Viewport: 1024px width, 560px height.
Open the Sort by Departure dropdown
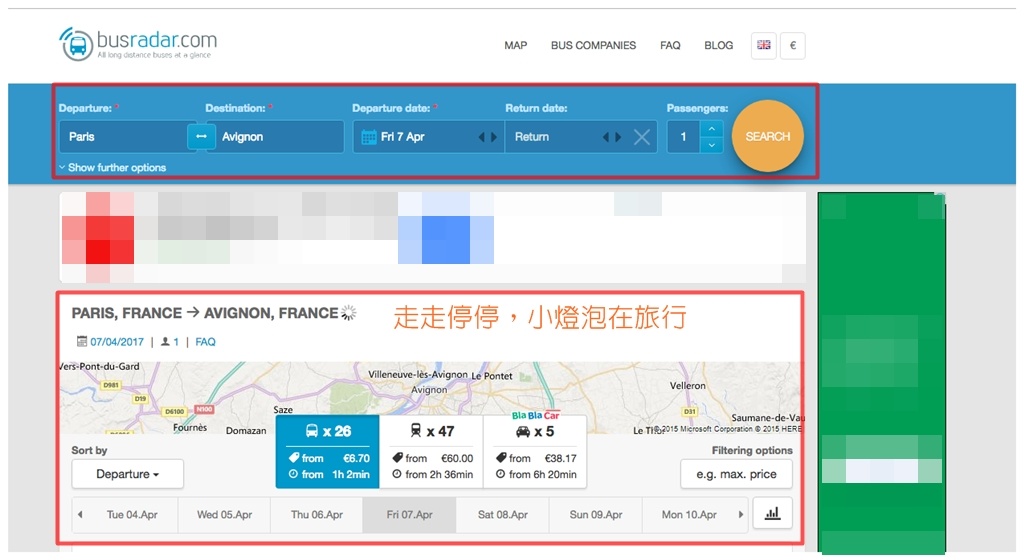pos(127,474)
